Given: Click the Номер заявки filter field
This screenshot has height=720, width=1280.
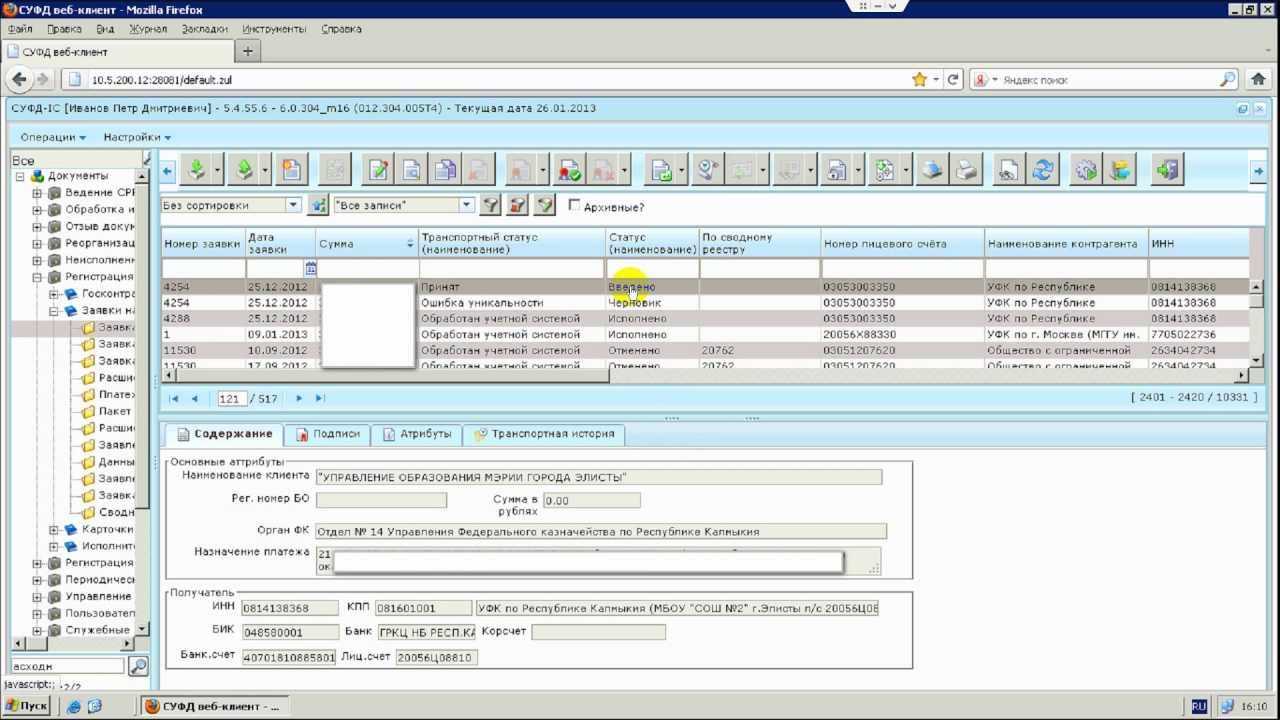Looking at the screenshot, I should (x=204, y=269).
